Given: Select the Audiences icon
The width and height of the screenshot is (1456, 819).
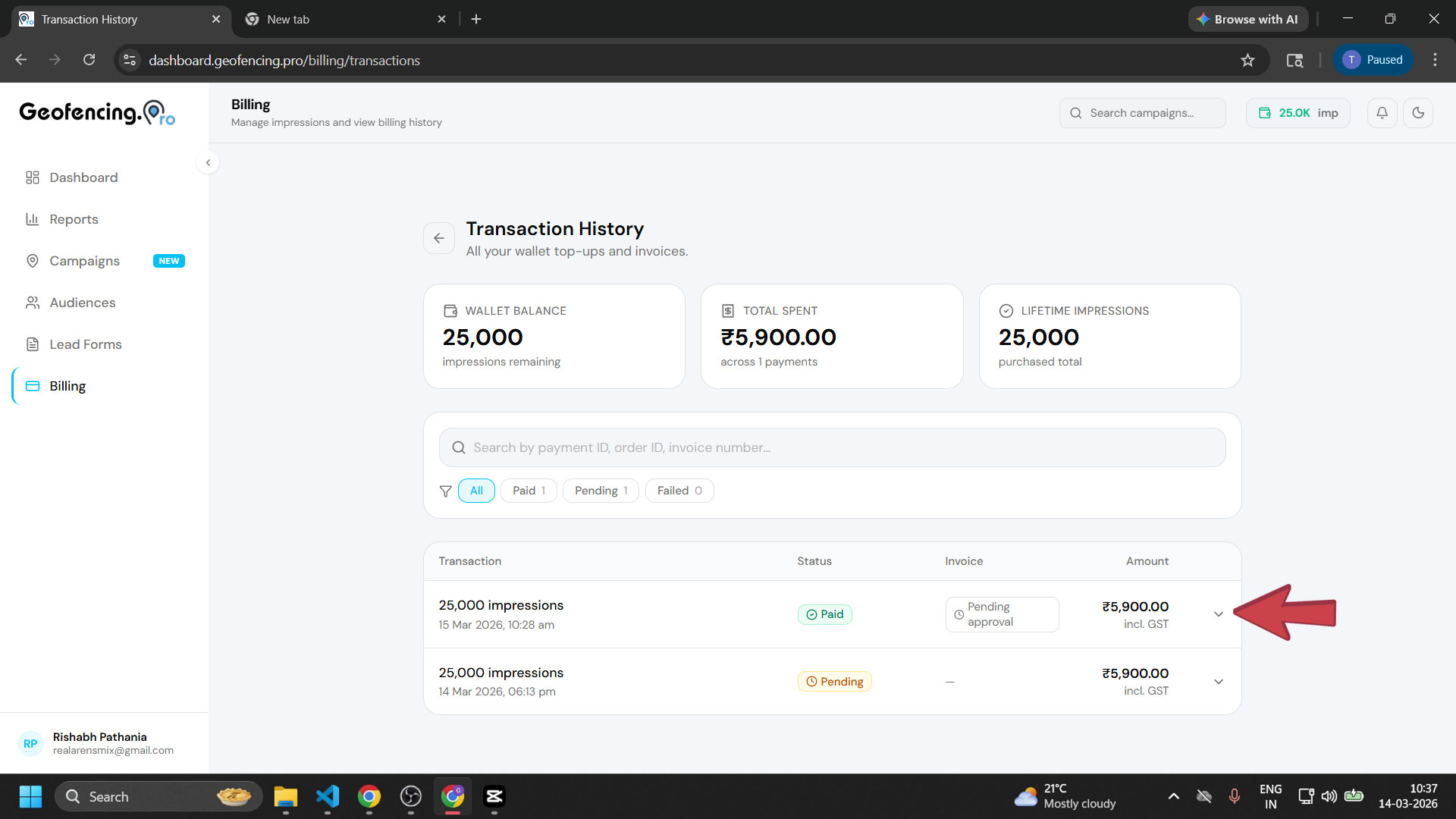Looking at the screenshot, I should (32, 303).
